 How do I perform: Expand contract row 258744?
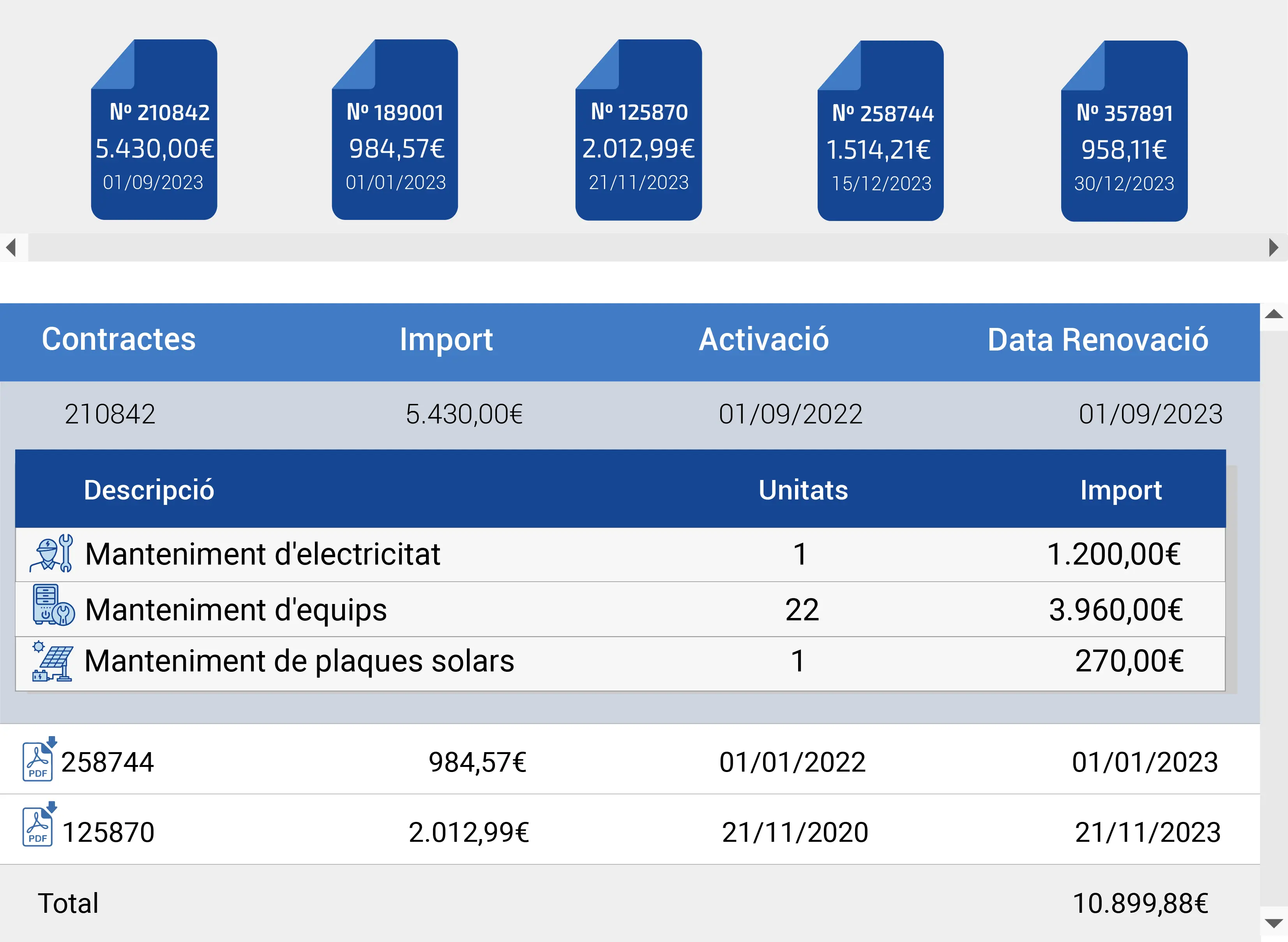tap(630, 760)
